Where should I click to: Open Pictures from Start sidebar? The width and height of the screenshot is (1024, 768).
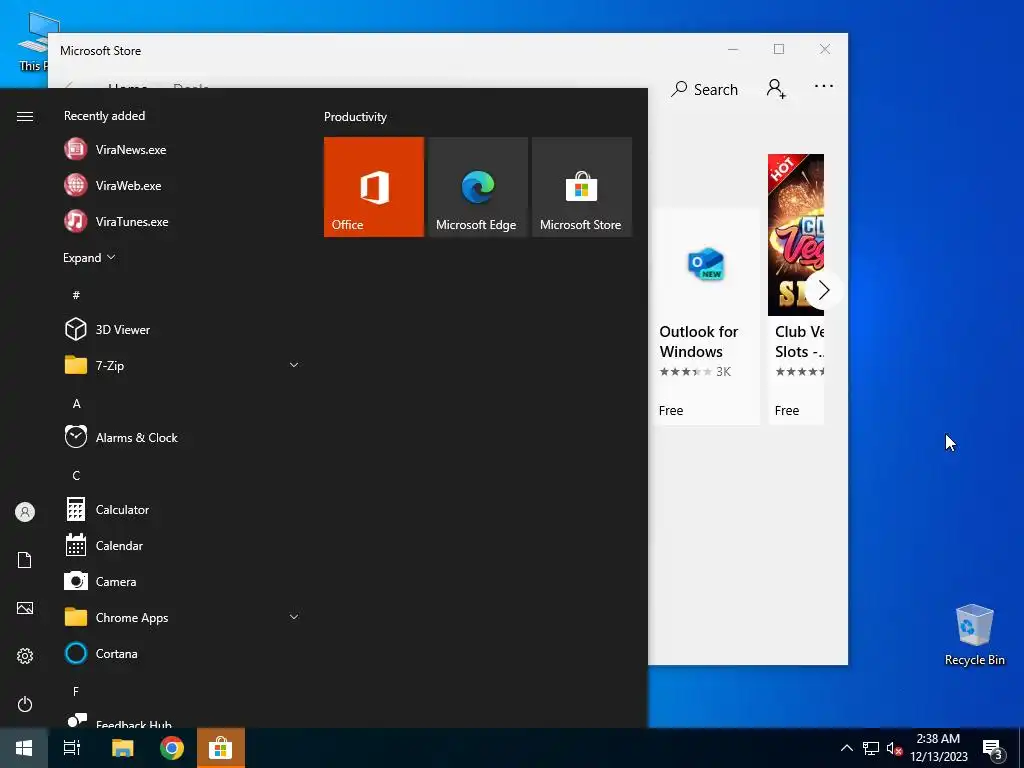tap(25, 608)
